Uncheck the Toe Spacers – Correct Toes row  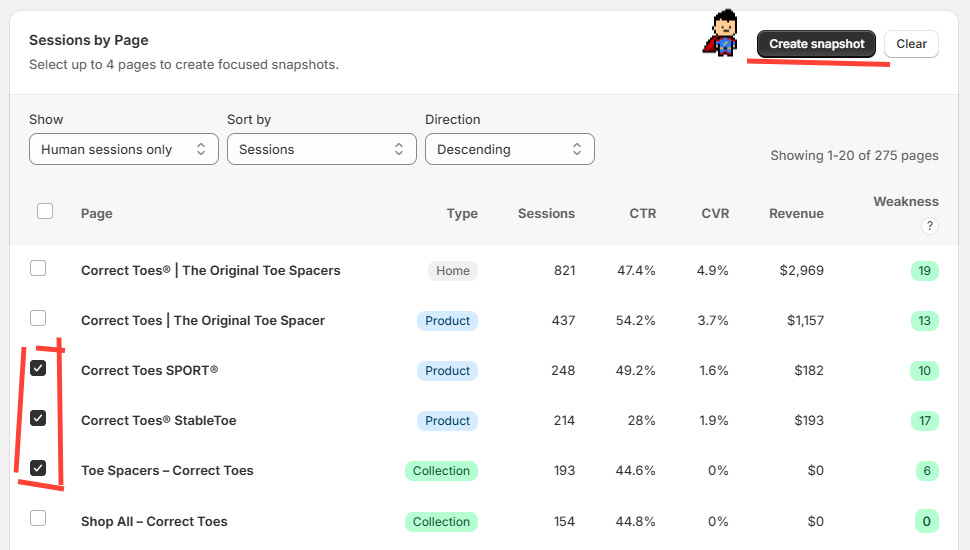tap(38, 468)
